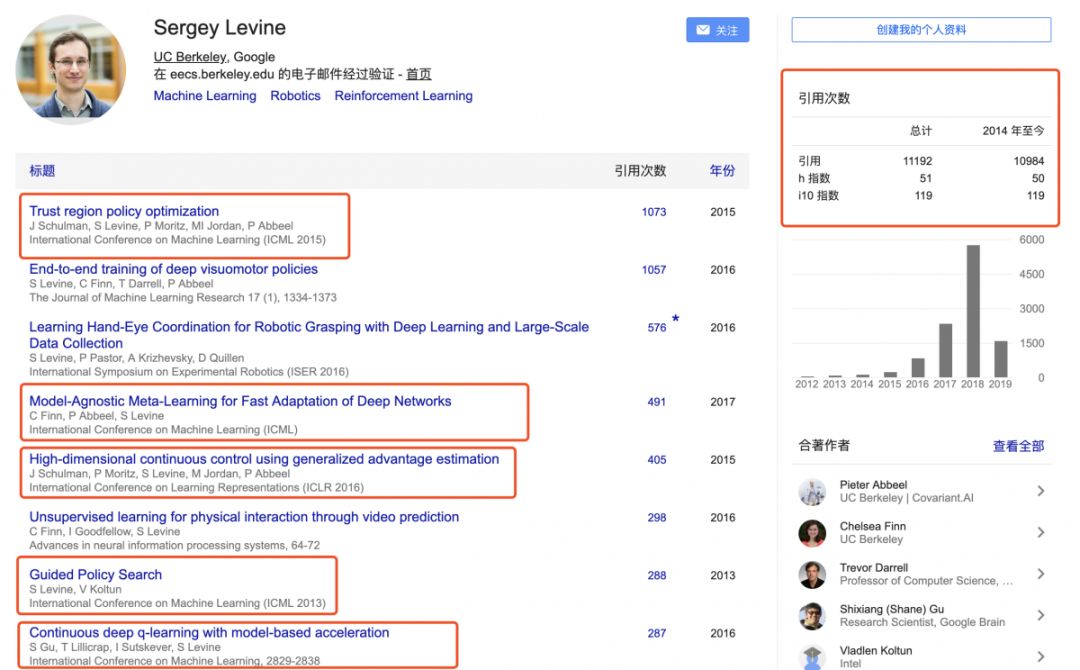Click the total citations value 11192
The width and height of the screenshot is (1080, 670).
click(917, 161)
